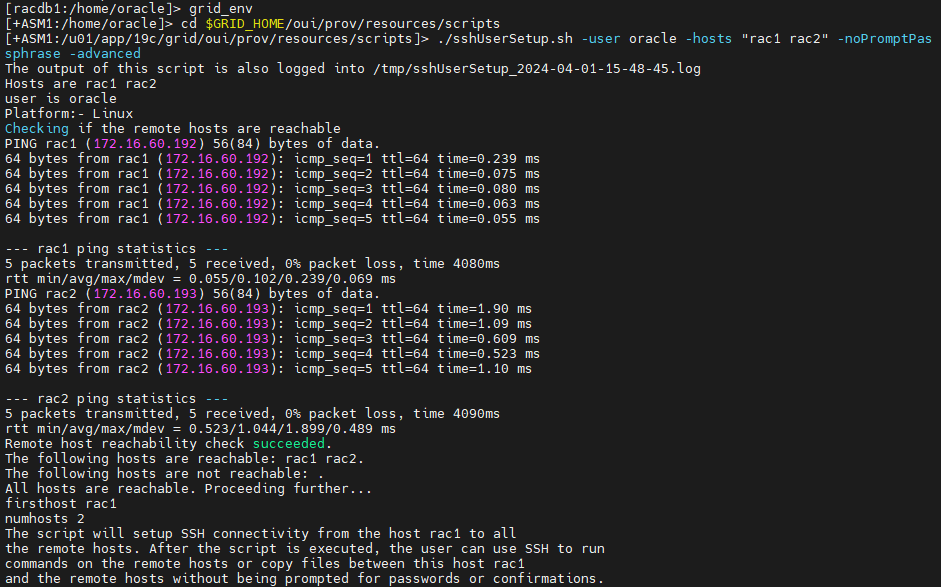The image size is (941, 587).
Task: Click the 'Hosts are rac1 rac2' line
Action: click(x=81, y=84)
